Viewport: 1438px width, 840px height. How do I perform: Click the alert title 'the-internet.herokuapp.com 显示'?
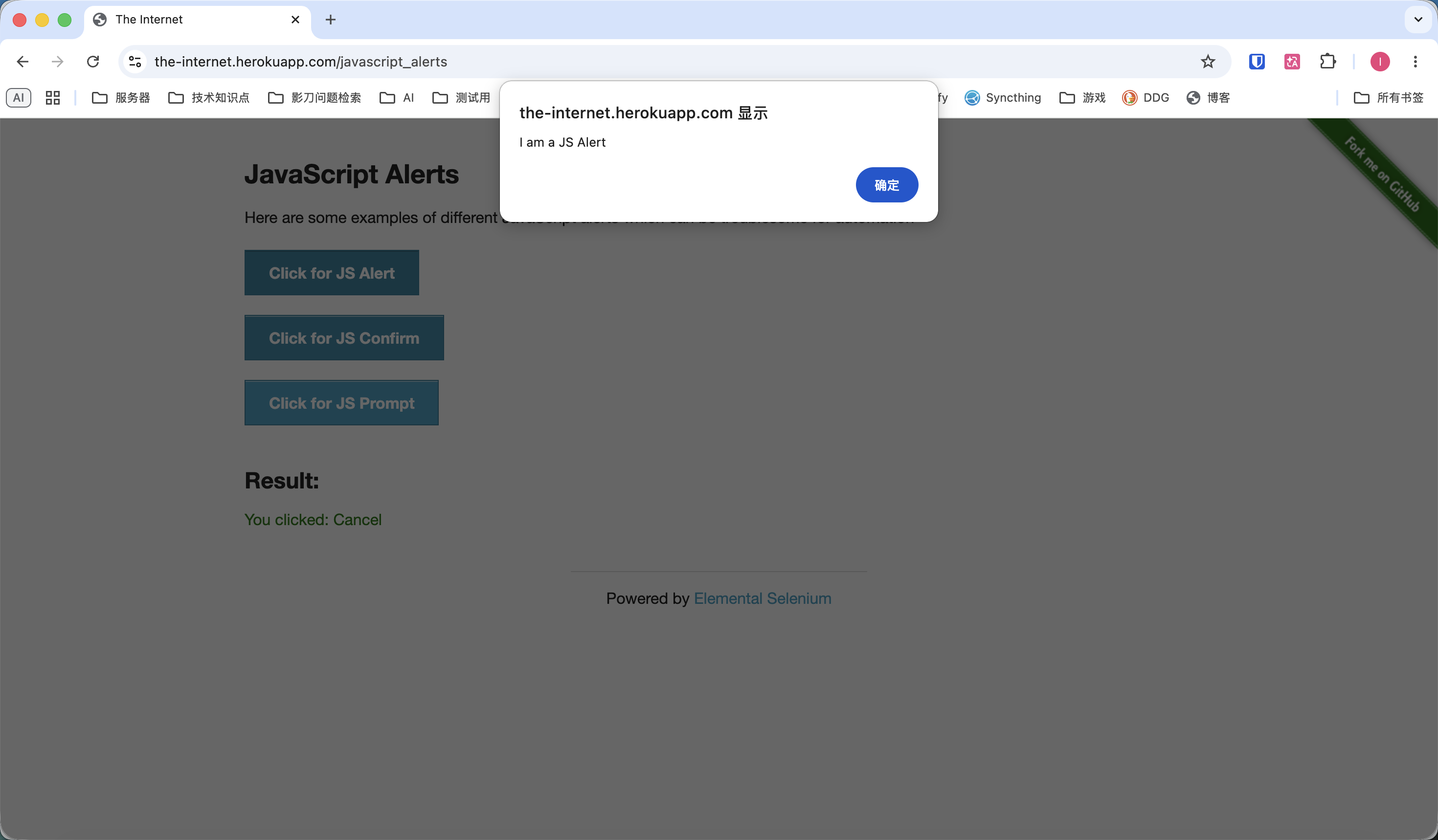[643, 113]
